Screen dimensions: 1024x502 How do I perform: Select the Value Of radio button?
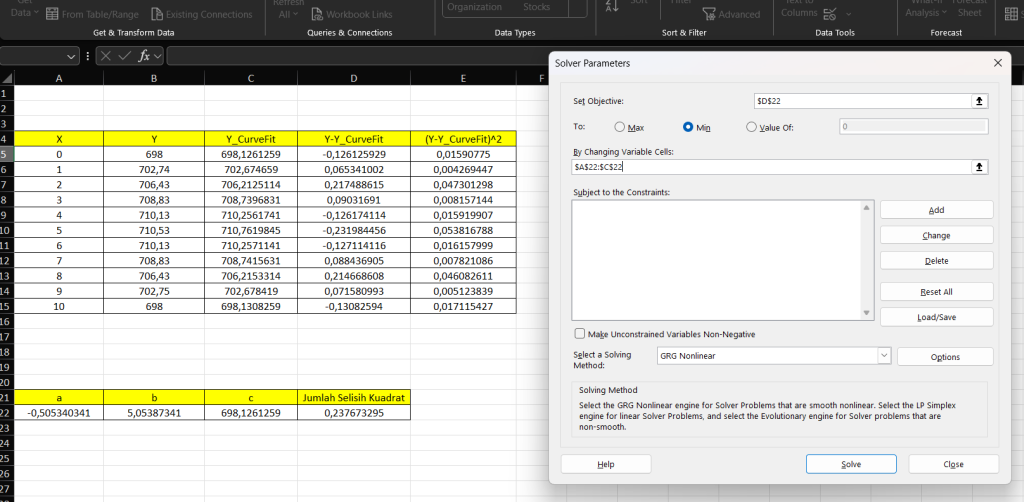point(752,127)
